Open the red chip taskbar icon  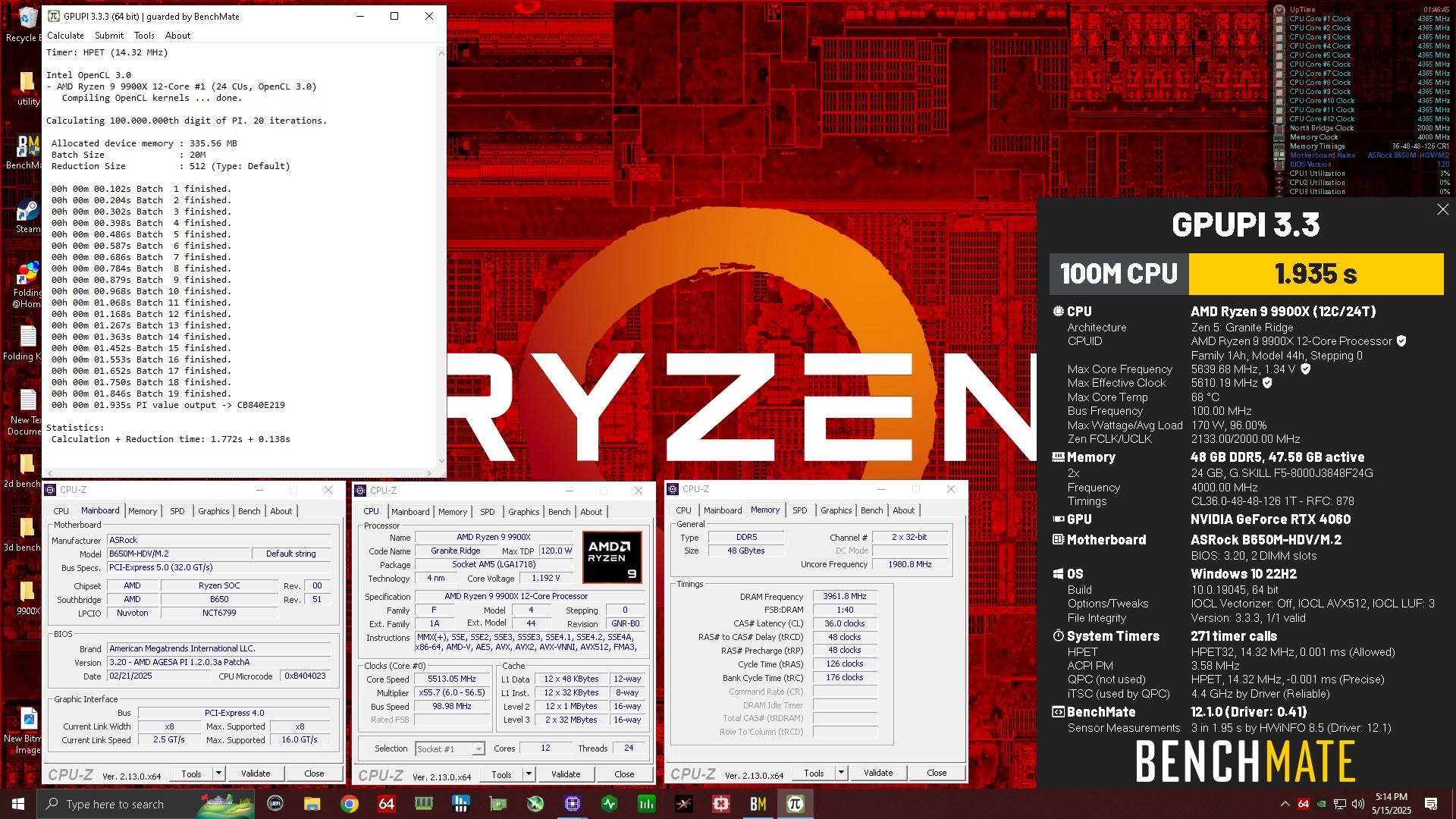coord(721,804)
